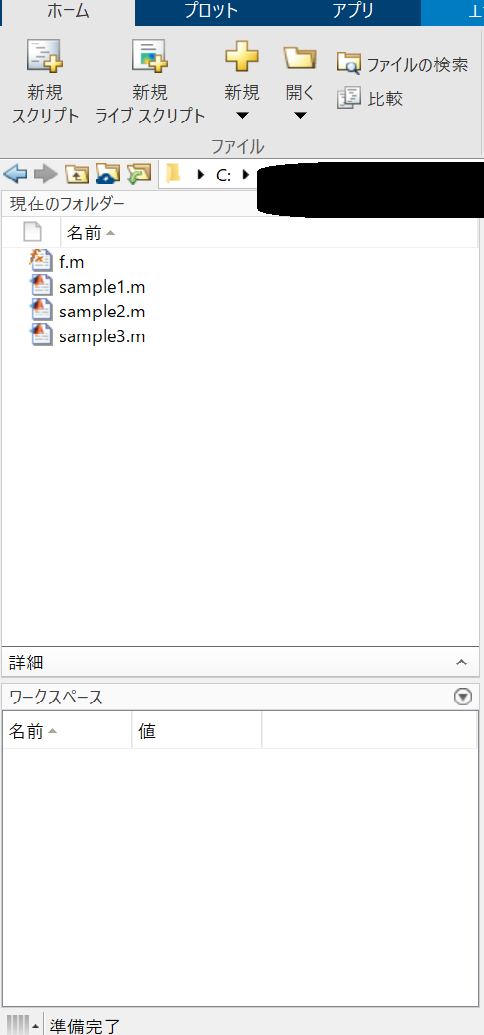Browse for folder with green-arrow folder icon
The image size is (484, 1035).
139,174
